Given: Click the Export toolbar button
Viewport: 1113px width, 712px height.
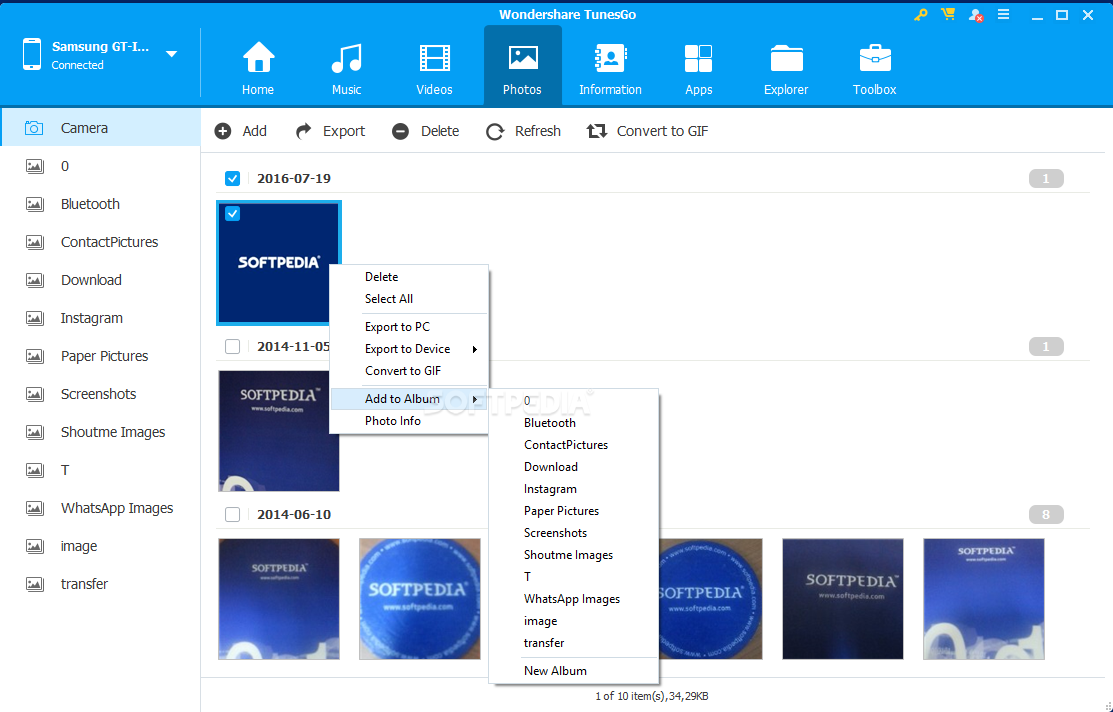Looking at the screenshot, I should tap(330, 131).
